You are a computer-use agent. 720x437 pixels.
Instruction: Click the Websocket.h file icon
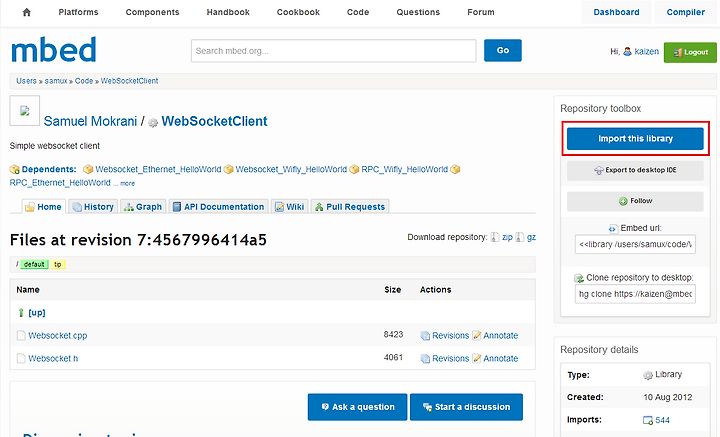pyautogui.click(x=21, y=358)
